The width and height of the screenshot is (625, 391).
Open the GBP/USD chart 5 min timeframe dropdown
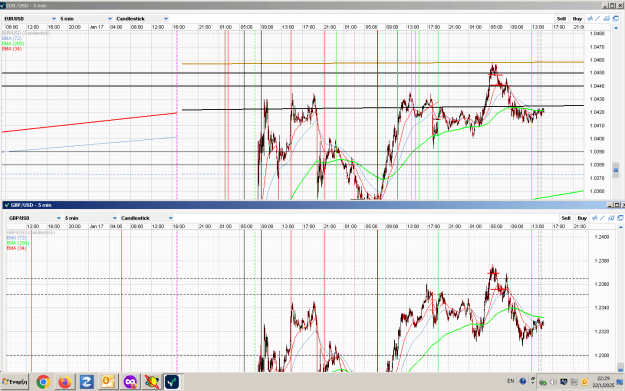[x=90, y=218]
